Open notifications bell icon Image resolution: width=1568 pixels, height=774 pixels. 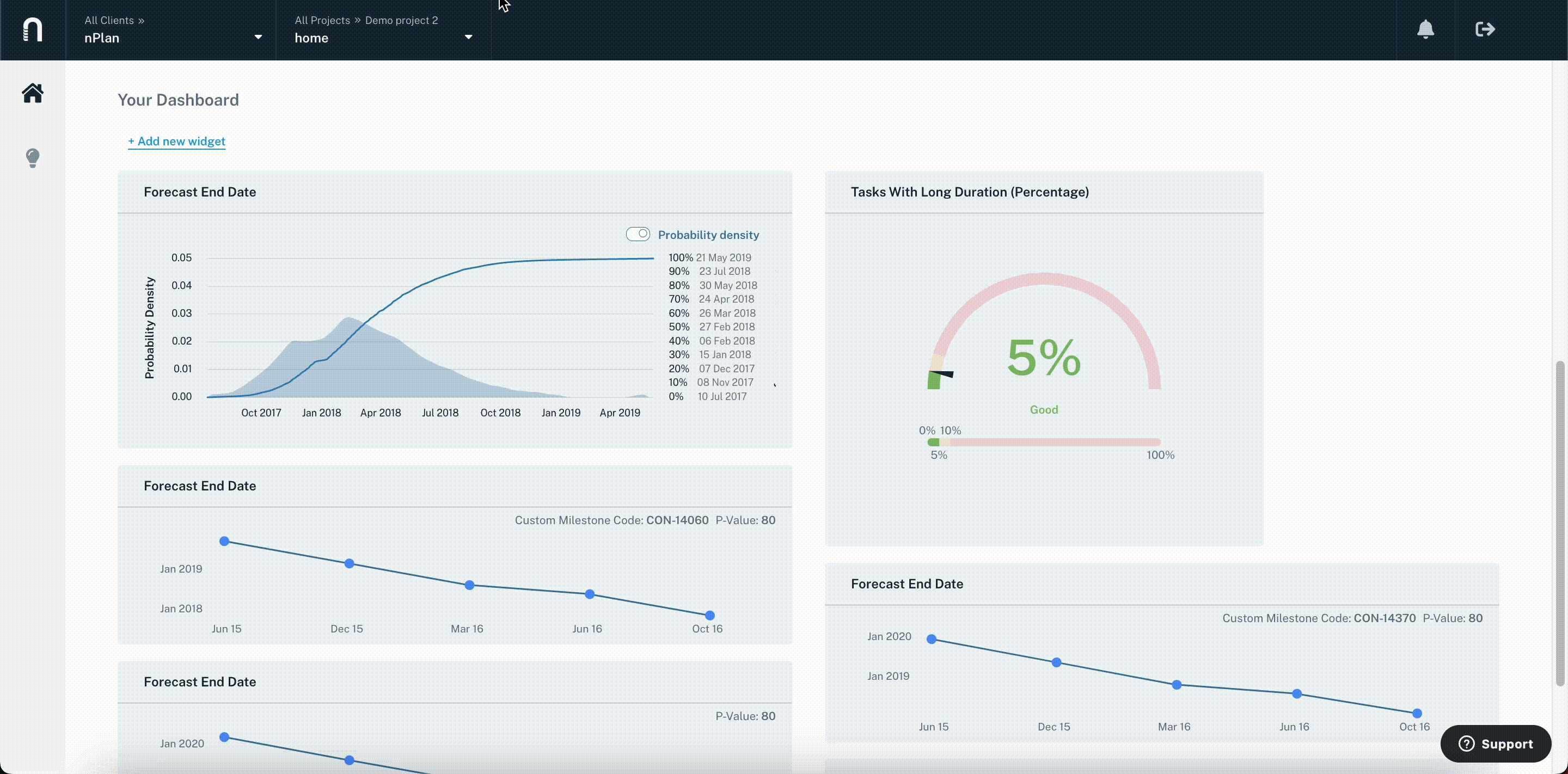click(x=1425, y=29)
